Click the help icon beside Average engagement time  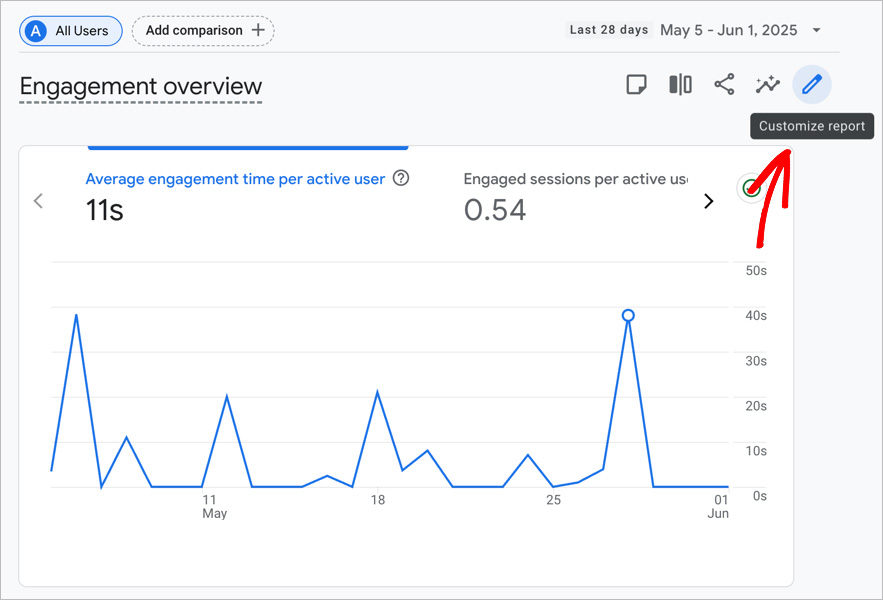click(x=401, y=178)
